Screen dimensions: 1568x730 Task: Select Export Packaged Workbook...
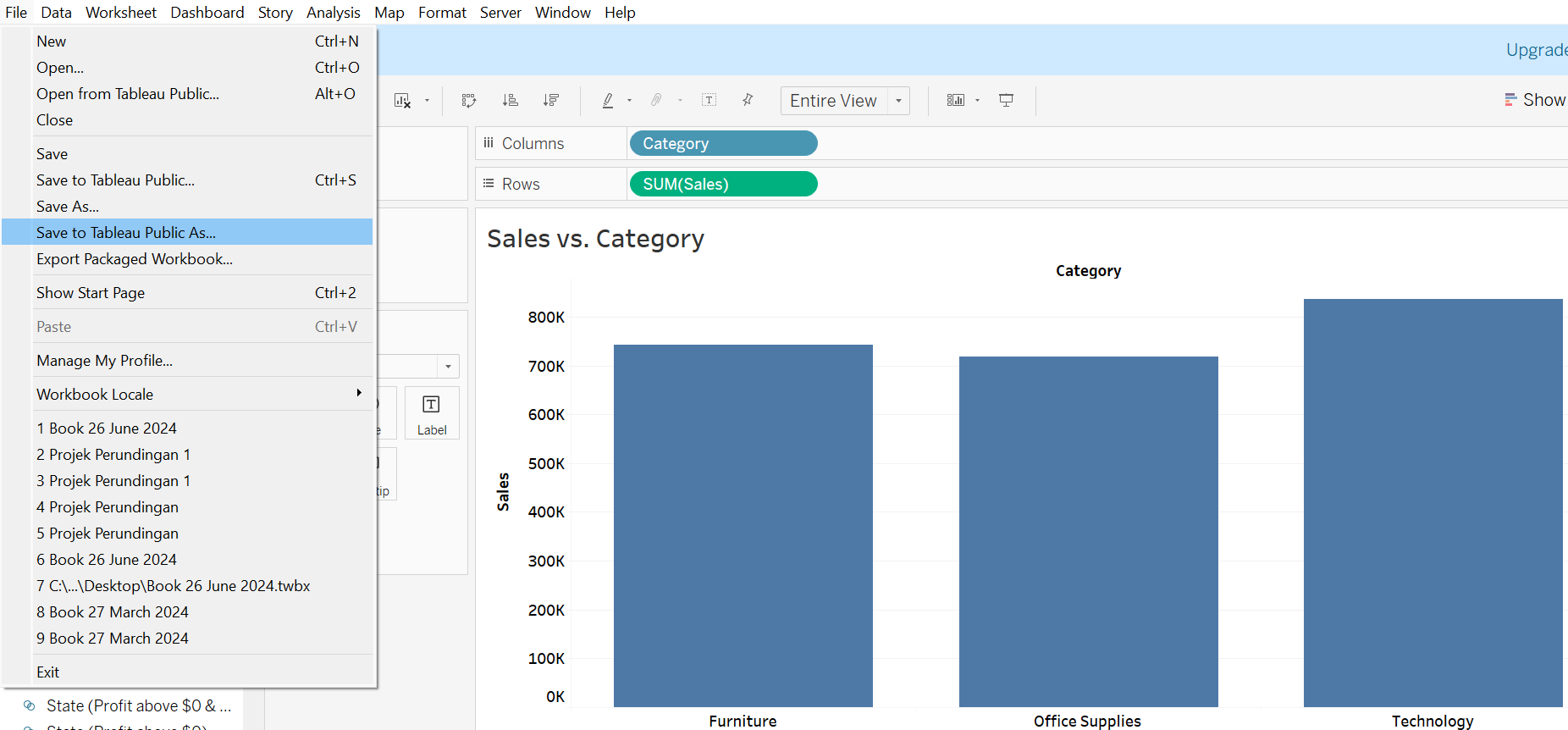pos(187,259)
